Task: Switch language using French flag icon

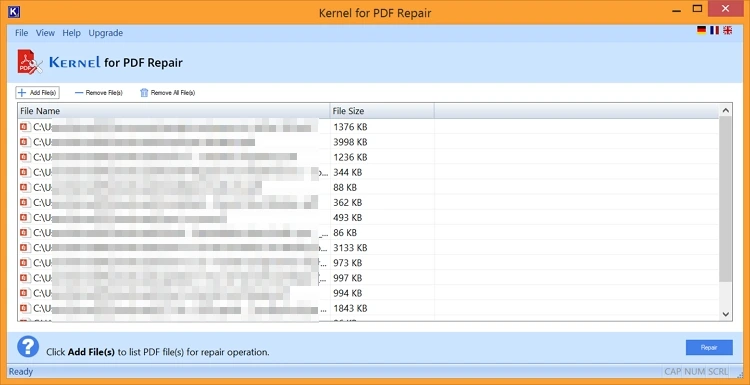Action: click(715, 30)
